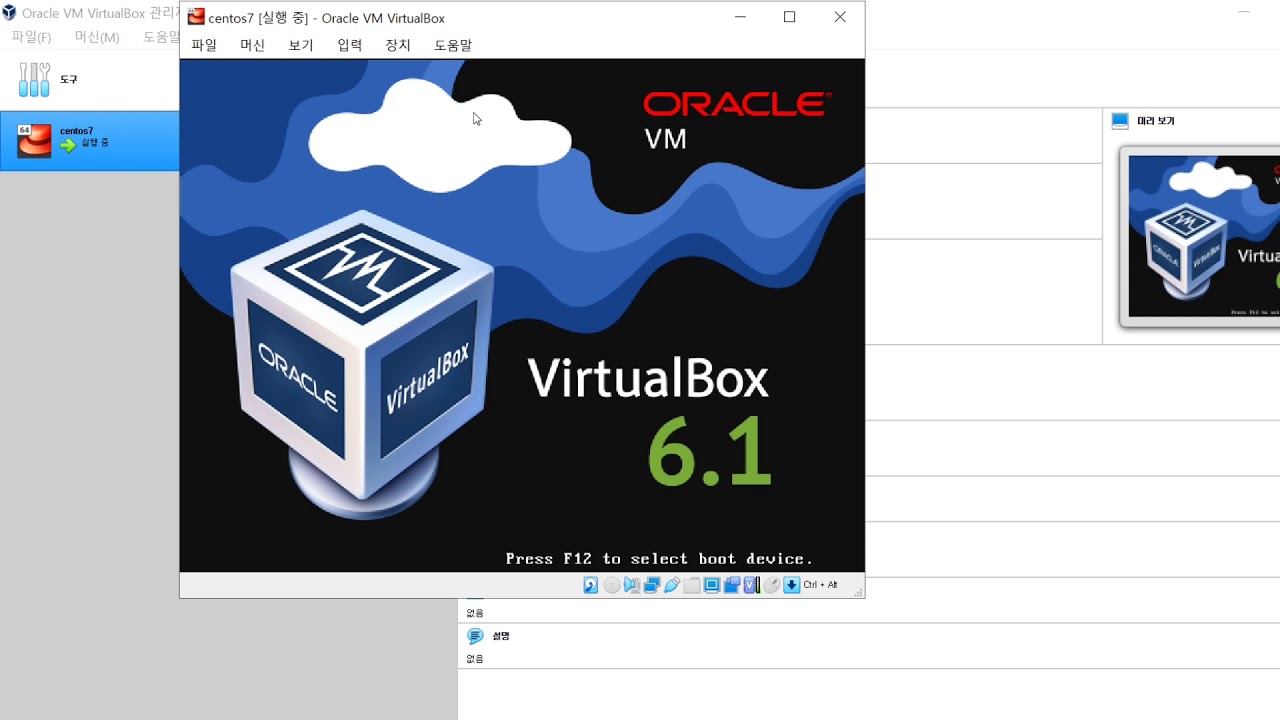Click the hard disk activity indicator icon
The width and height of the screenshot is (1280, 720).
591,585
